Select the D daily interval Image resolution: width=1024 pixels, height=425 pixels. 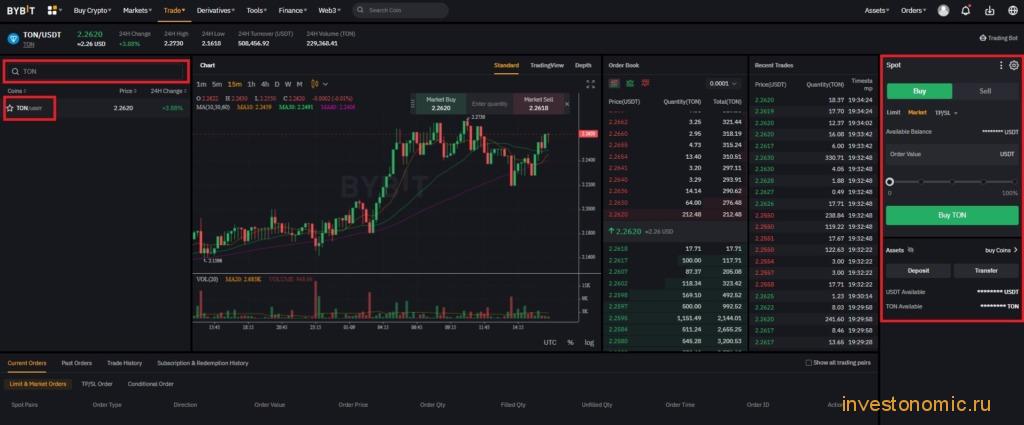click(277, 84)
